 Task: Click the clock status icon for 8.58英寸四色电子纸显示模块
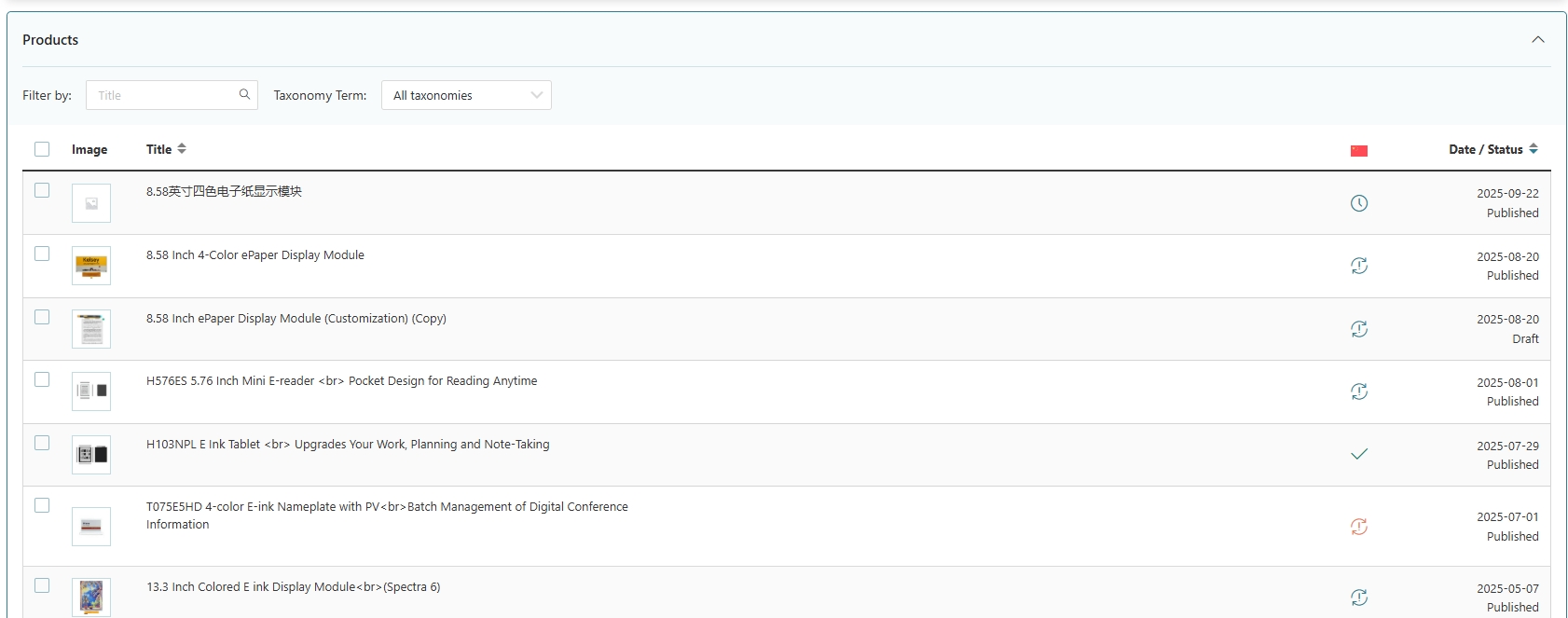click(1358, 203)
